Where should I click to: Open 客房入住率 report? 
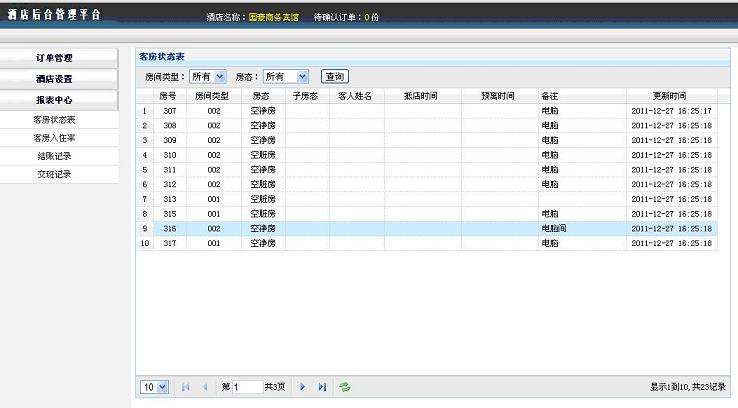pos(54,138)
